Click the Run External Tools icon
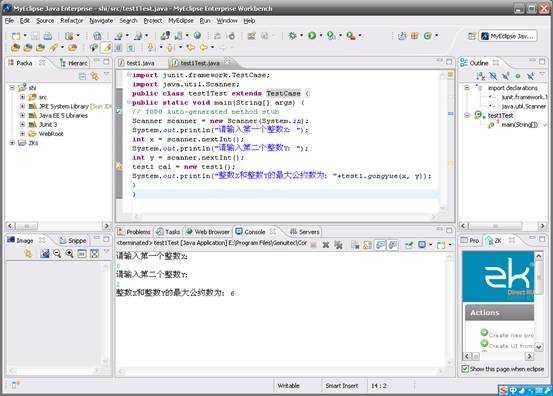 point(350,35)
